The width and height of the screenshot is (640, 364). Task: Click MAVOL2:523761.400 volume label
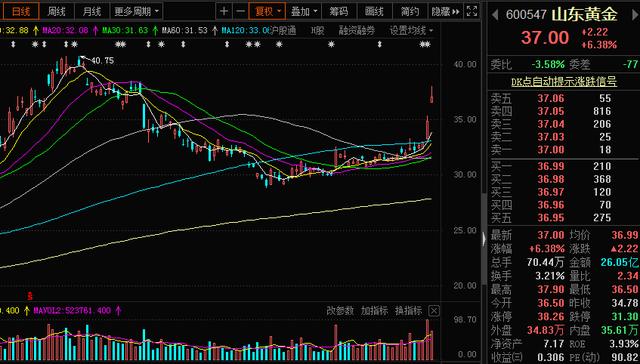coord(72,311)
